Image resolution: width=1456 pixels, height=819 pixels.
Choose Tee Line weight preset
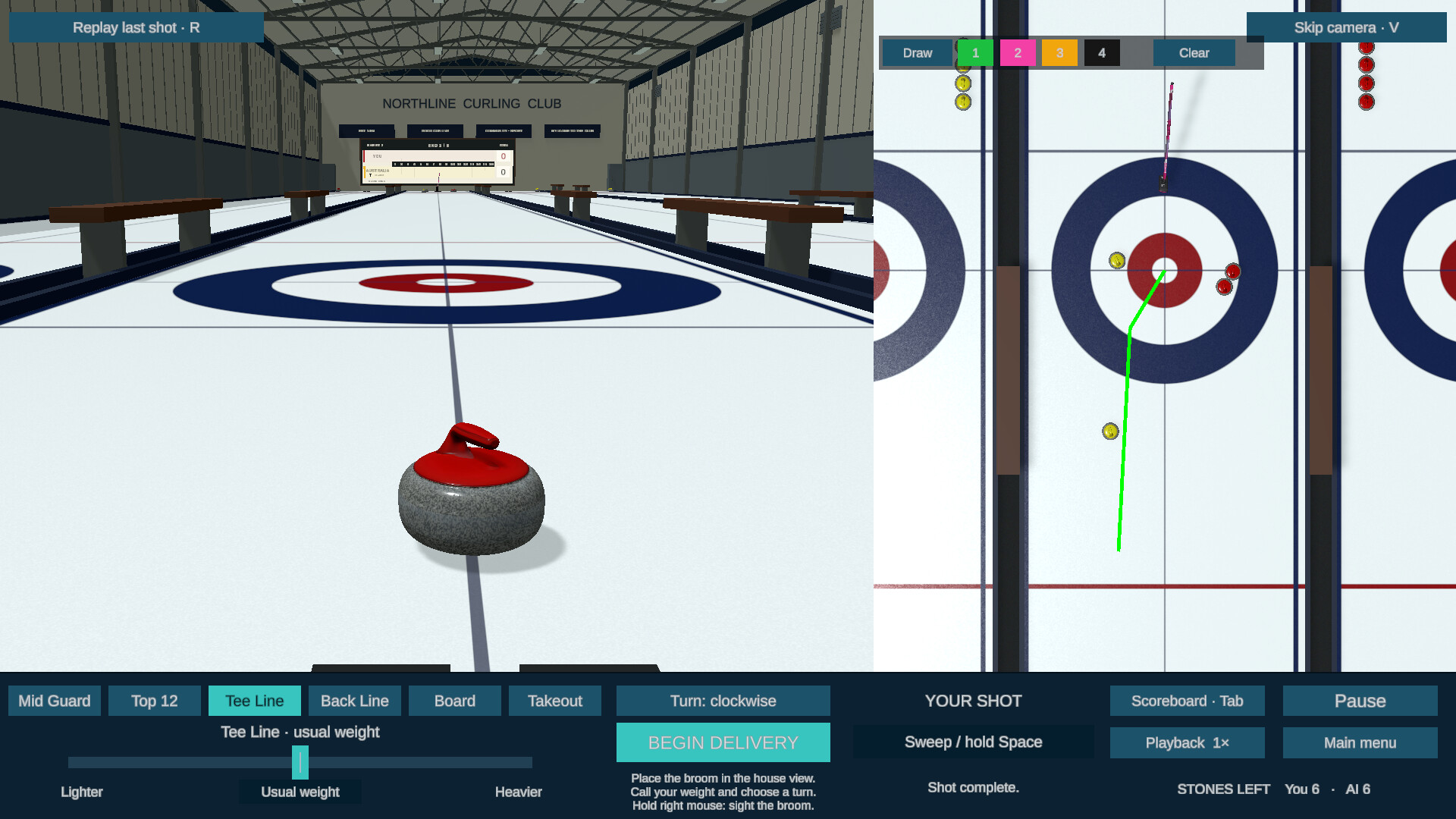pos(255,701)
